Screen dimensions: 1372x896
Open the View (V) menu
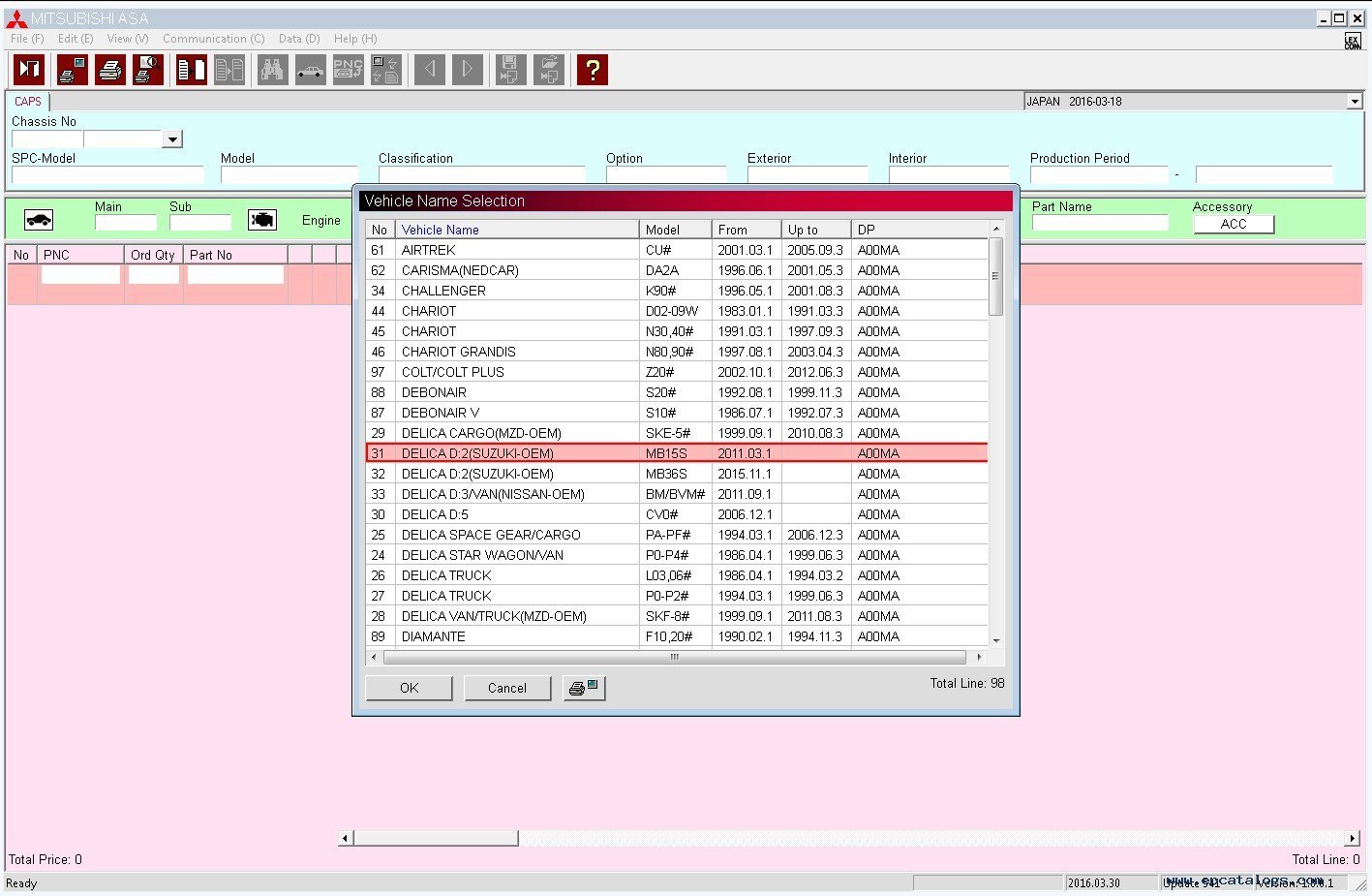click(128, 39)
